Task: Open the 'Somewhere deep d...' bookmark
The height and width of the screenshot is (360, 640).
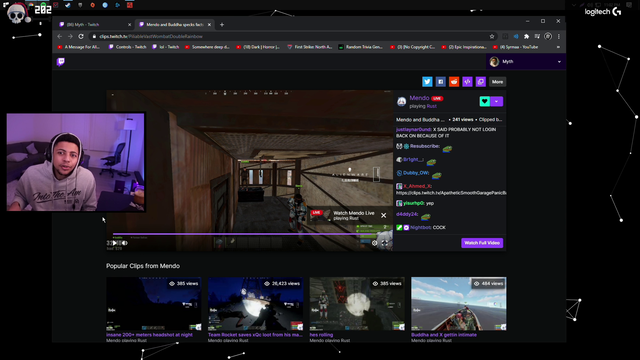Action: pyautogui.click(x=207, y=47)
